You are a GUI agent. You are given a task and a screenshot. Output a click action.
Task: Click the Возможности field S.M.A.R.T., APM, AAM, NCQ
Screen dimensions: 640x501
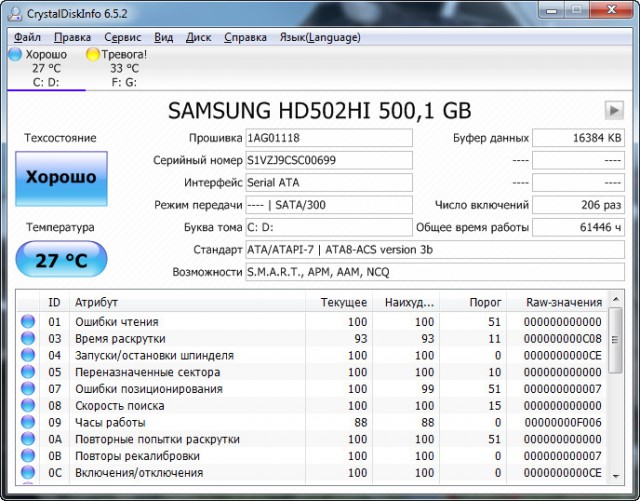click(435, 272)
